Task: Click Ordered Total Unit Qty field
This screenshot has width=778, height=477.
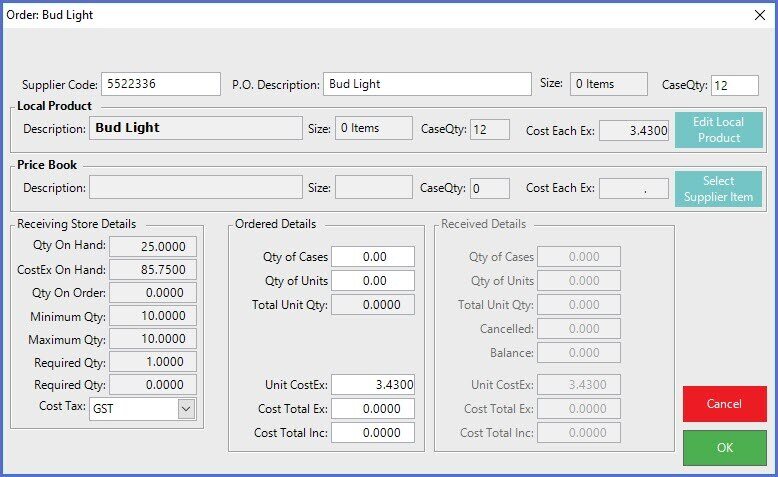Action: 373,304
